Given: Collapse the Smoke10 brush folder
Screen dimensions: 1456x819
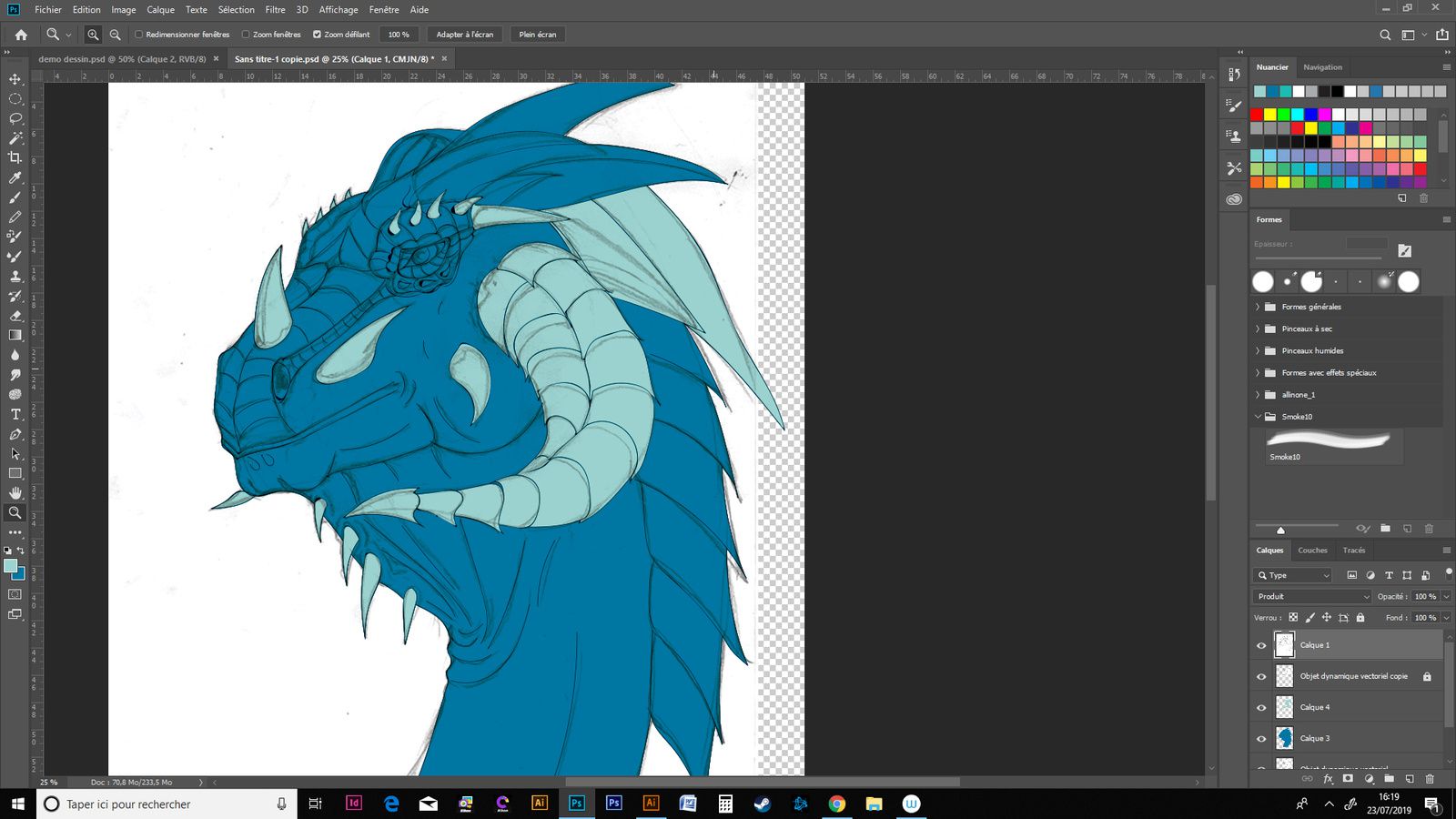Looking at the screenshot, I should (1258, 416).
